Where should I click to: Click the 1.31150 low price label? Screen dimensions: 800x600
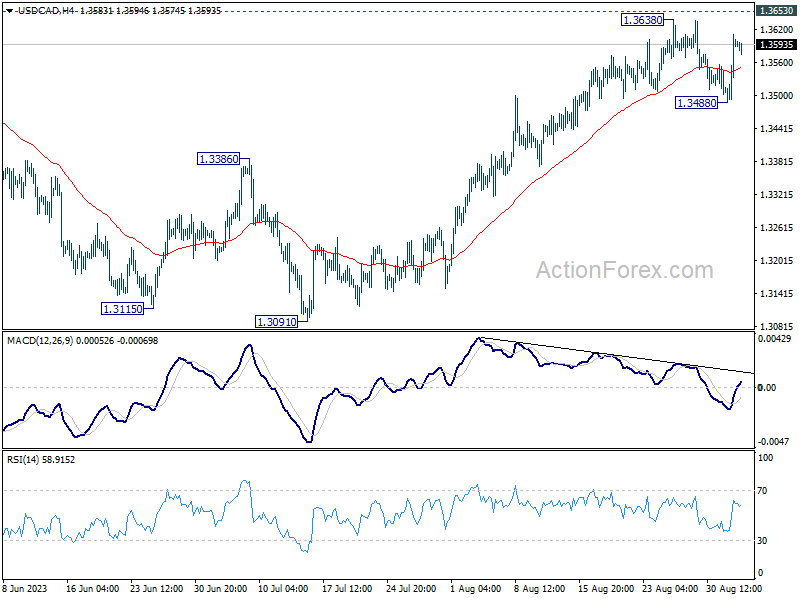122,309
